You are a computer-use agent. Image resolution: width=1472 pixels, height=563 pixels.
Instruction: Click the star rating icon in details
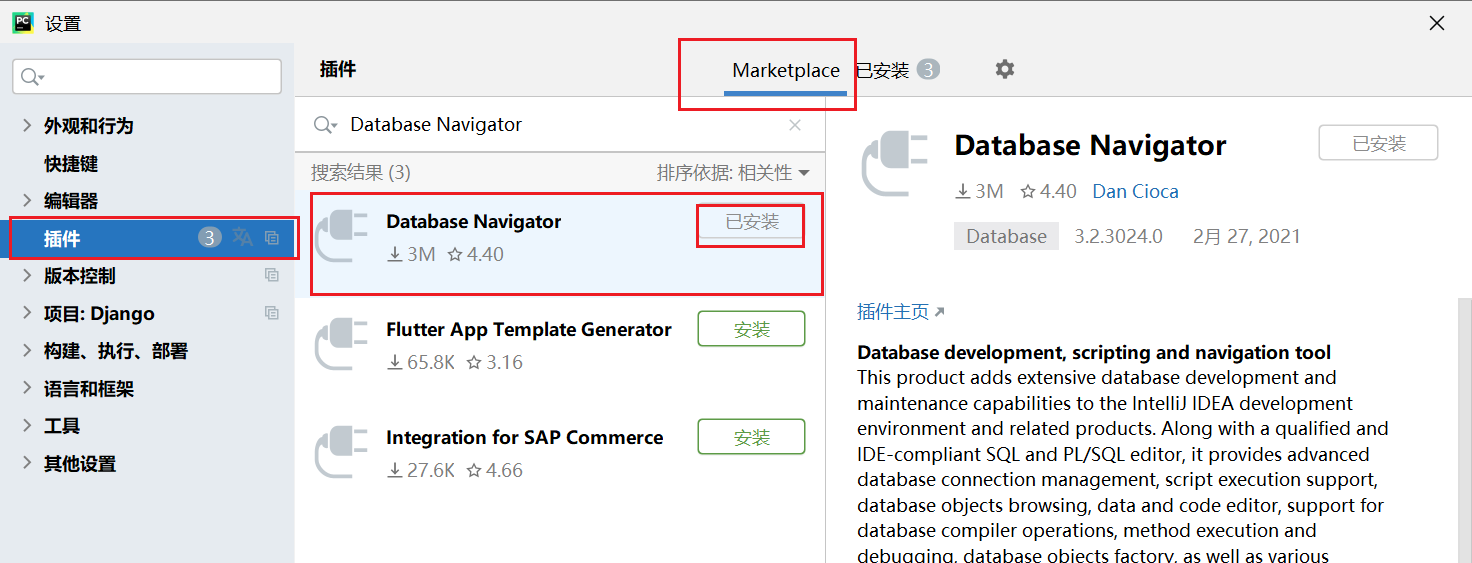(x=1027, y=191)
